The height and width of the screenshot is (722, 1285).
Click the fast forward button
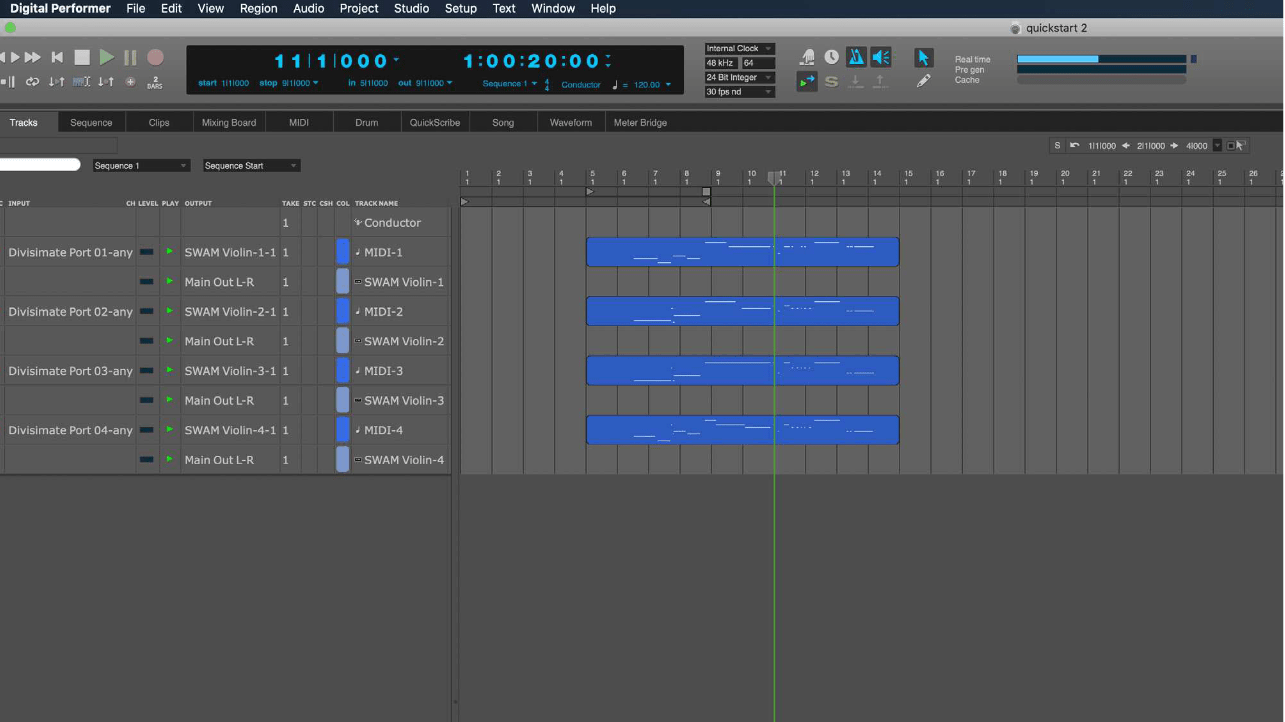[33, 58]
